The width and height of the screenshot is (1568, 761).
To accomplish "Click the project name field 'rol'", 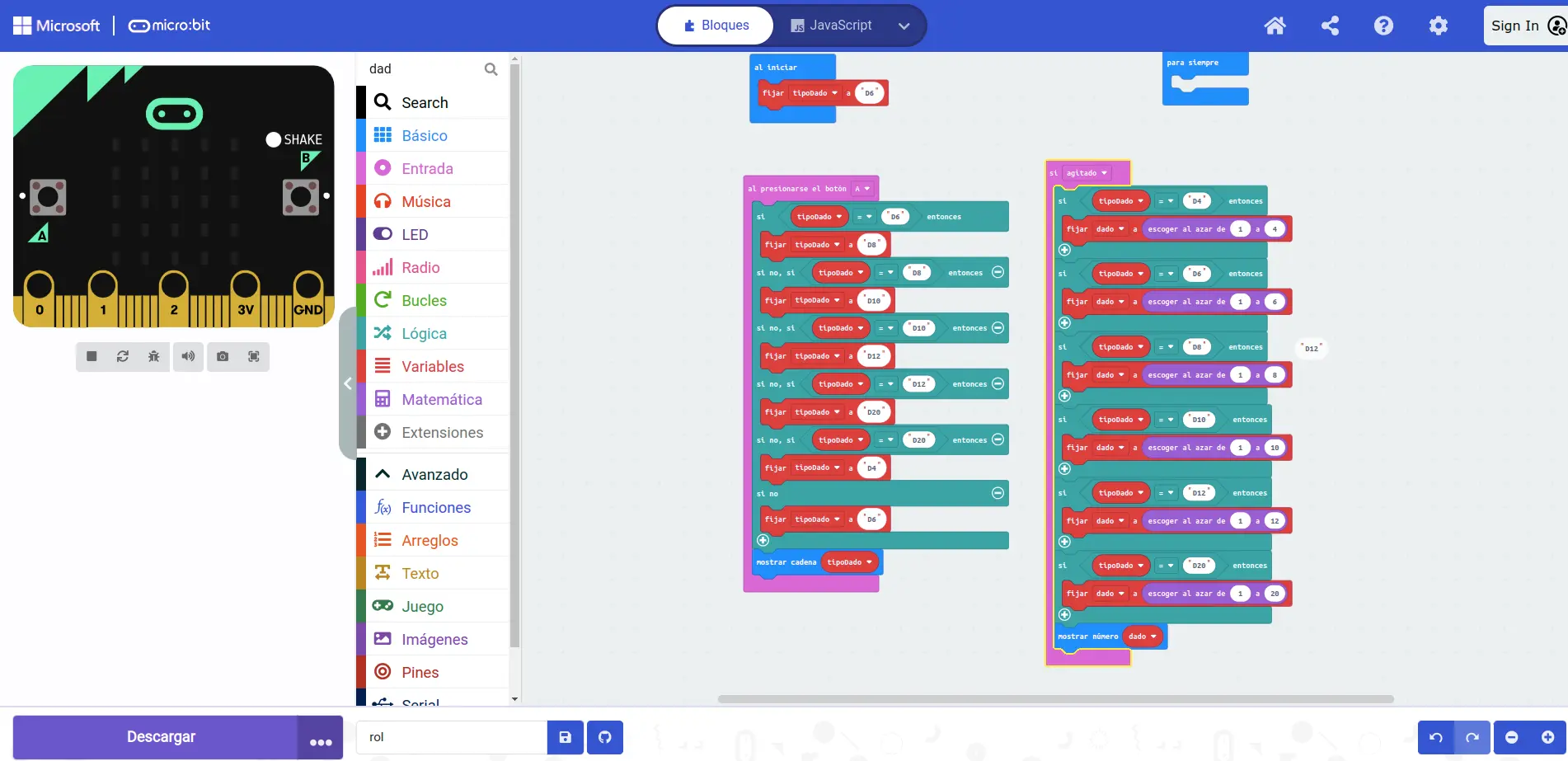I will [x=452, y=737].
